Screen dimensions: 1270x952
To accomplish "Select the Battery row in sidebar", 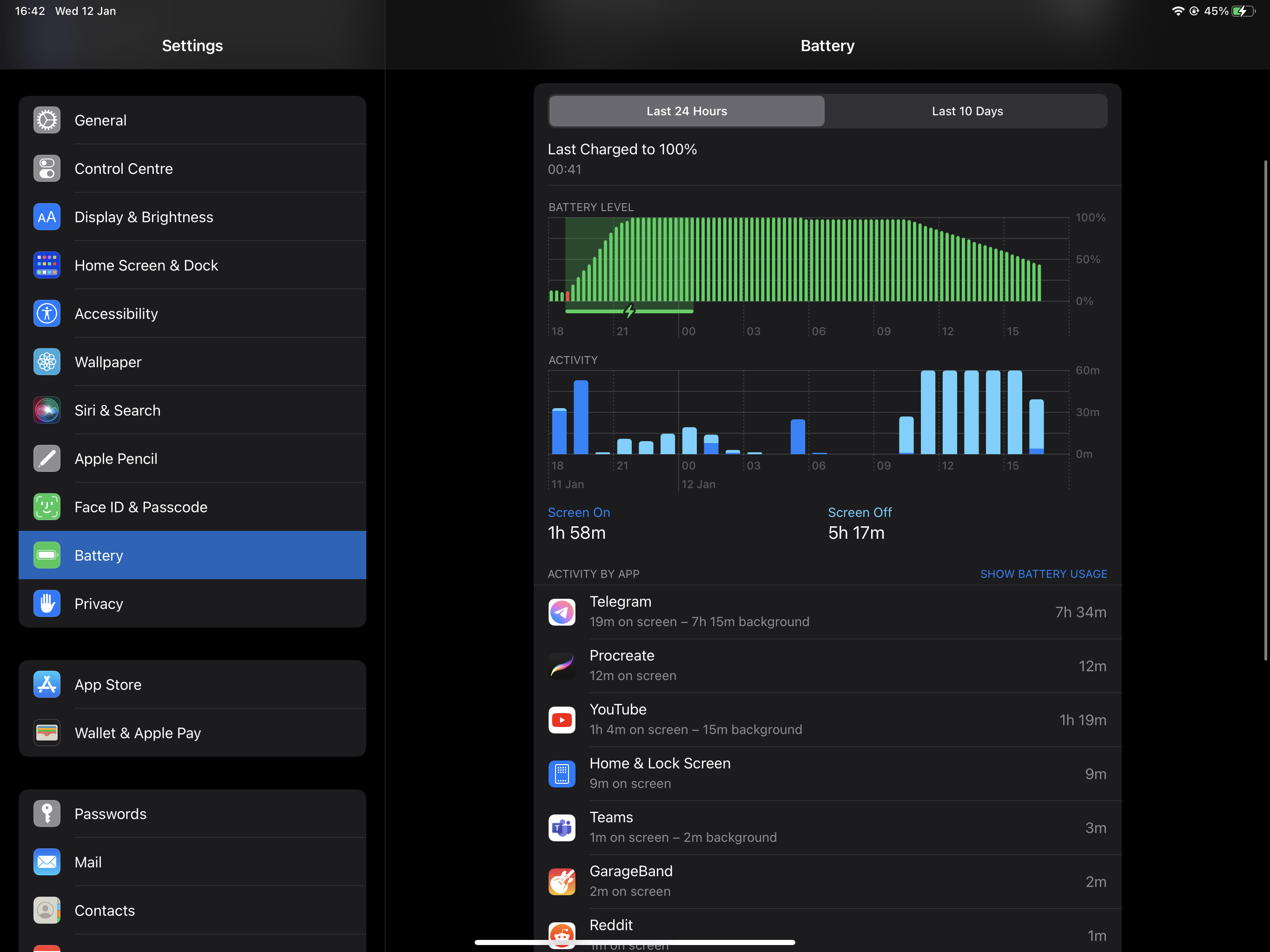I will pos(192,555).
